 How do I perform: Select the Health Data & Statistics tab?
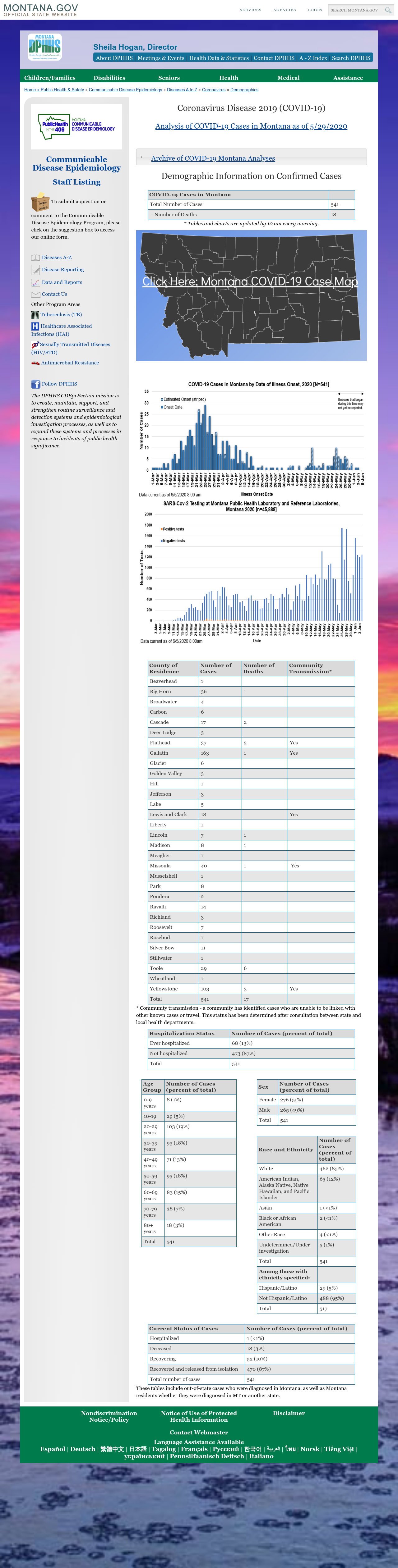pos(219,58)
